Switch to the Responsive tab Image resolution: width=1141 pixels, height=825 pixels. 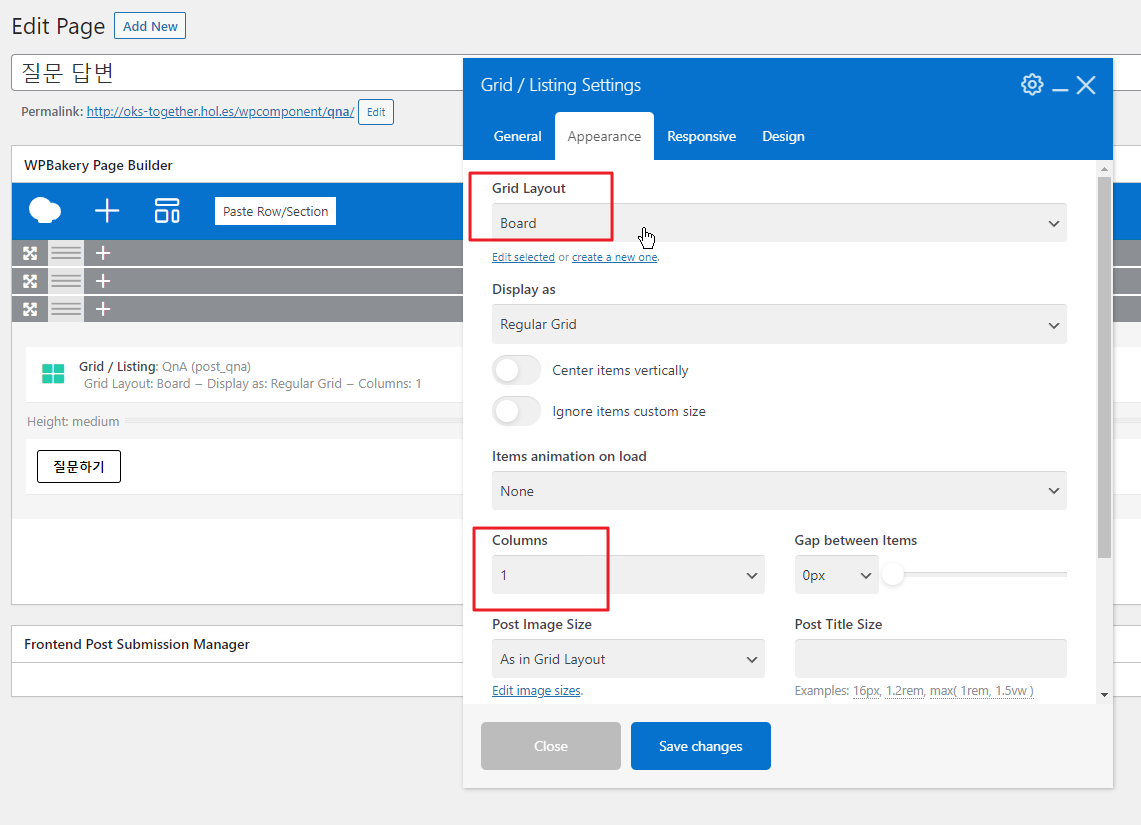701,136
